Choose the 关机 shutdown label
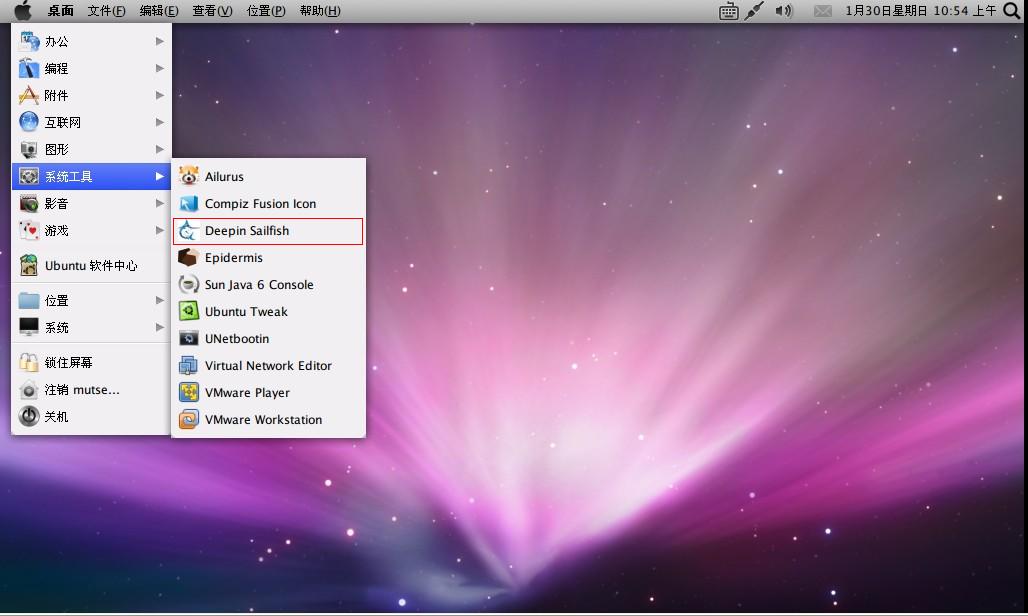Viewport: 1028px width, 616px height. coord(56,416)
